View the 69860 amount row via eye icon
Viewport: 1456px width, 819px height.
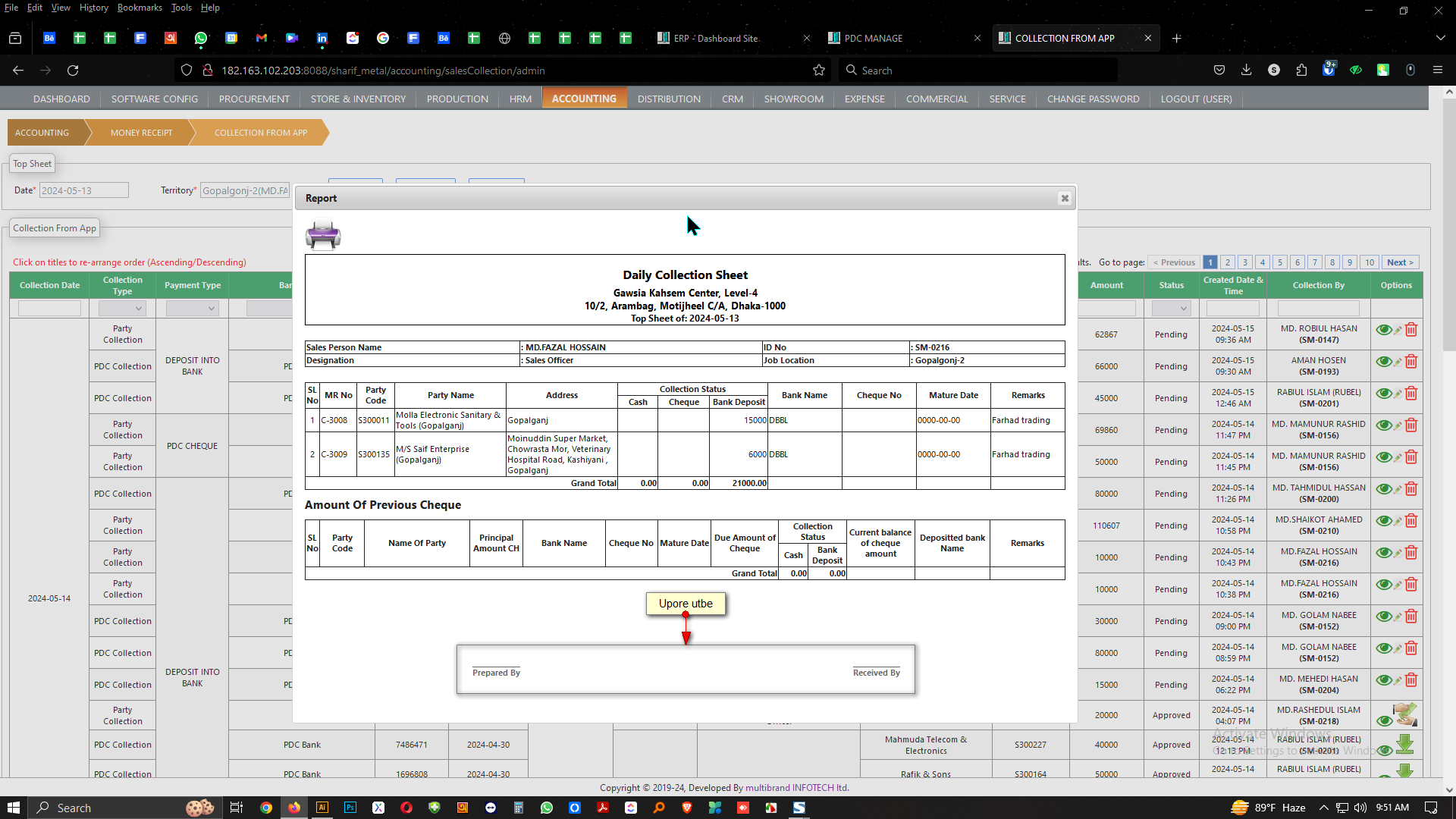[1383, 425]
